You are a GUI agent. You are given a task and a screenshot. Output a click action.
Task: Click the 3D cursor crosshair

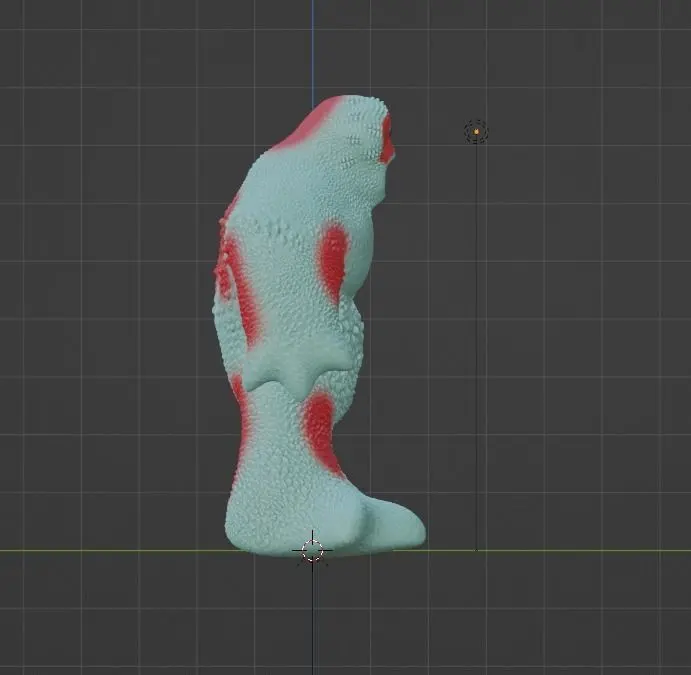[312, 550]
